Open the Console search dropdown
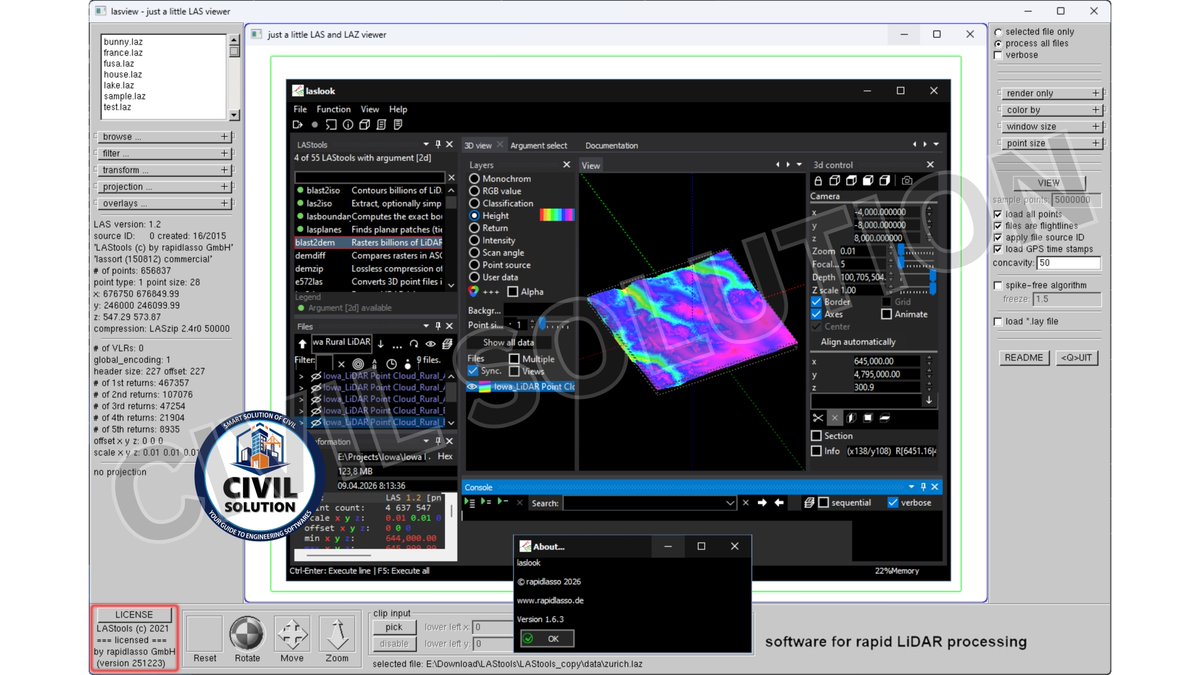Image resolution: width=1200 pixels, height=675 pixels. pos(729,503)
